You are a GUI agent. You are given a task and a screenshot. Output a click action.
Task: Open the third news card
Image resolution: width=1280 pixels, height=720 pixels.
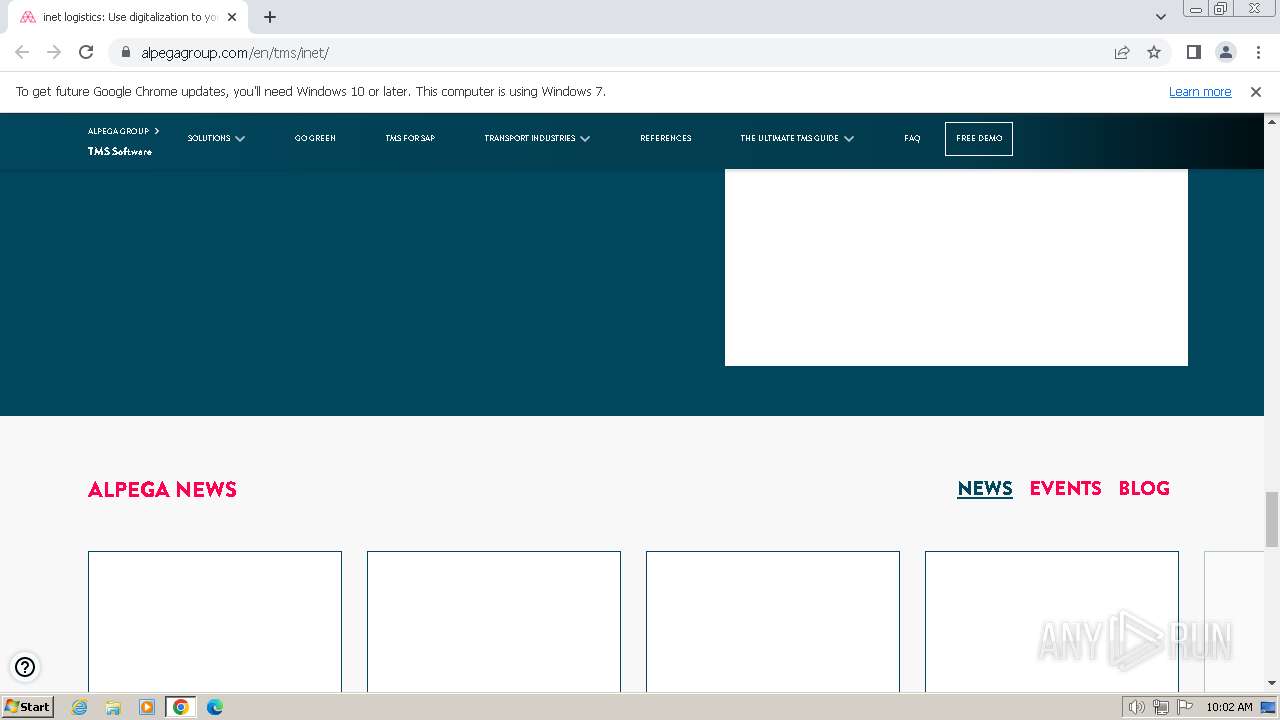773,621
